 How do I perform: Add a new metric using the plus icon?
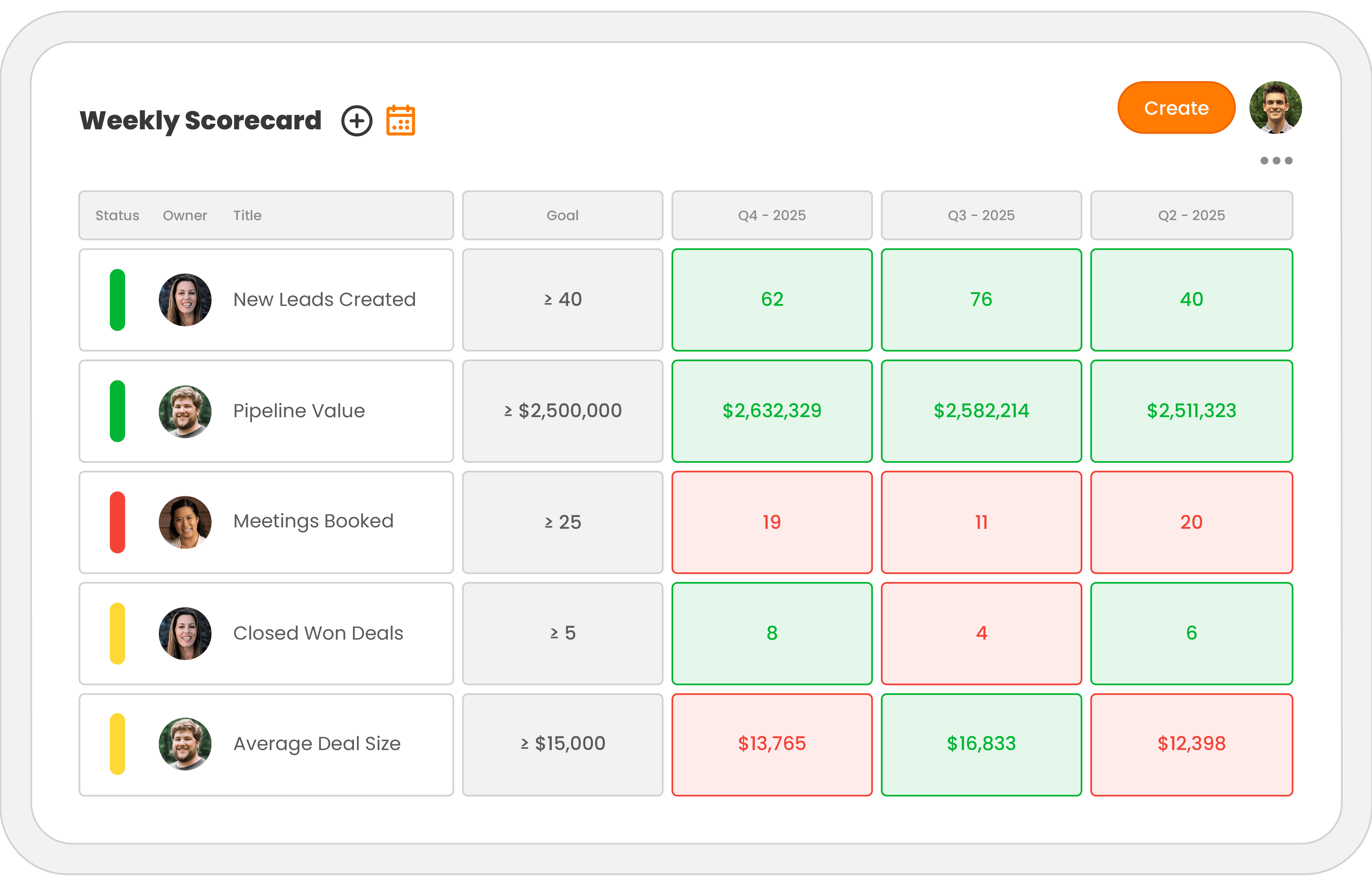click(357, 121)
